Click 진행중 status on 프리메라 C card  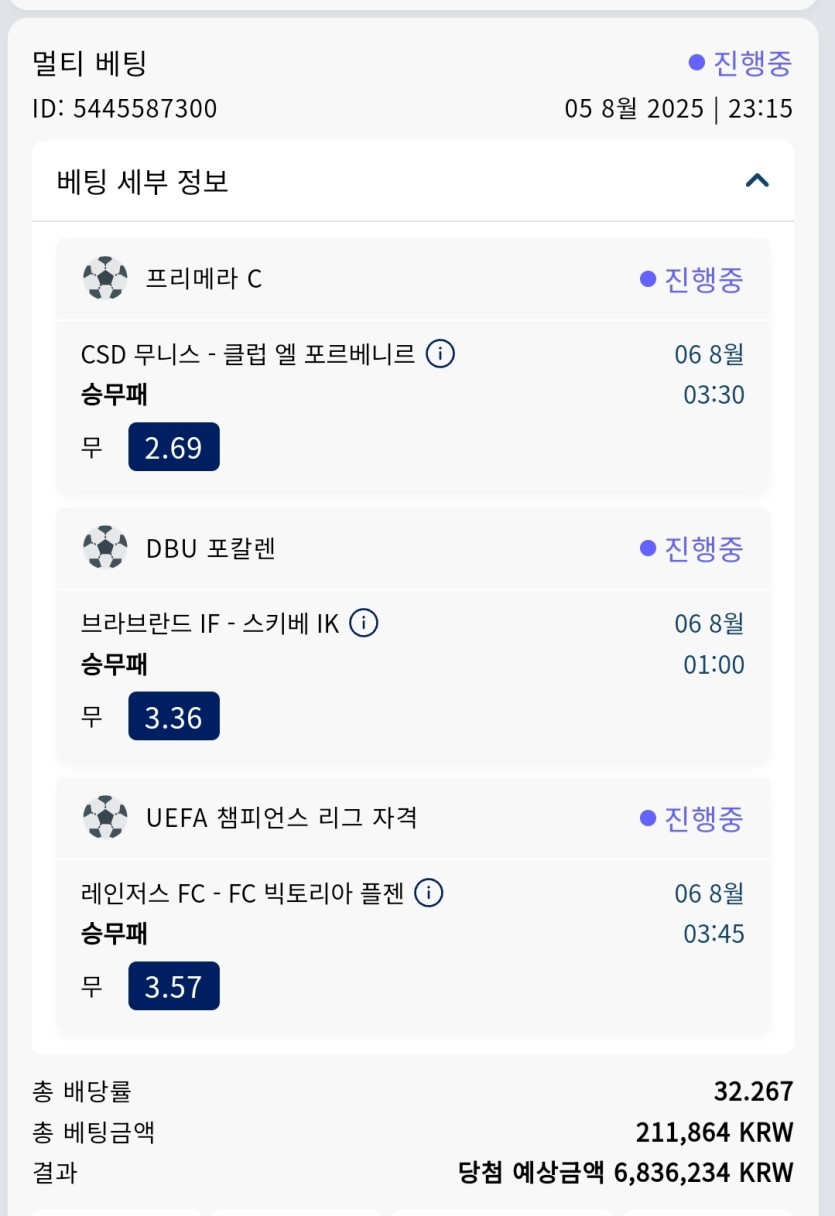692,279
